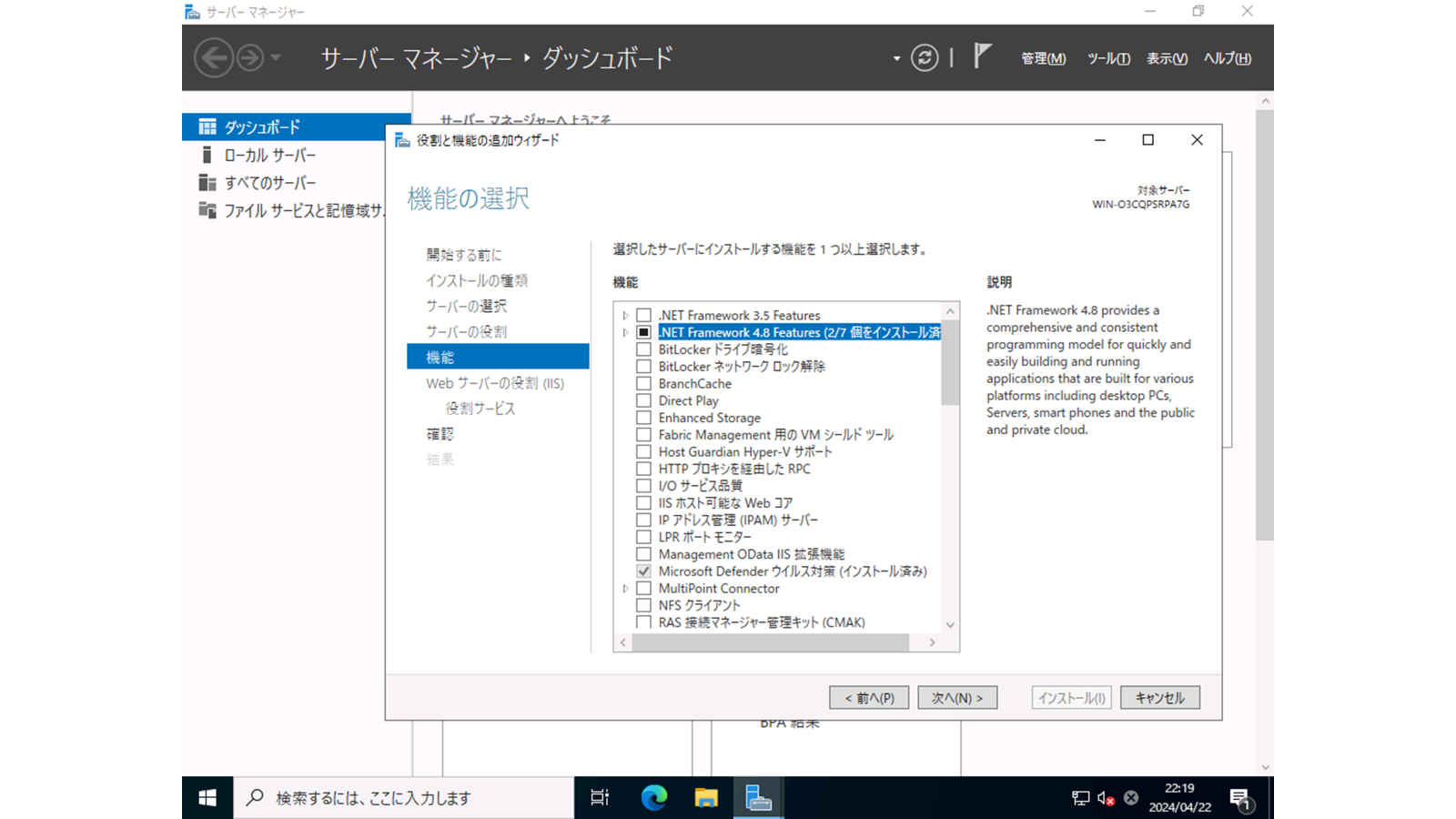This screenshot has width=1456, height=819.
Task: Go to the サーバーの選択 wizard step
Action: click(x=467, y=306)
